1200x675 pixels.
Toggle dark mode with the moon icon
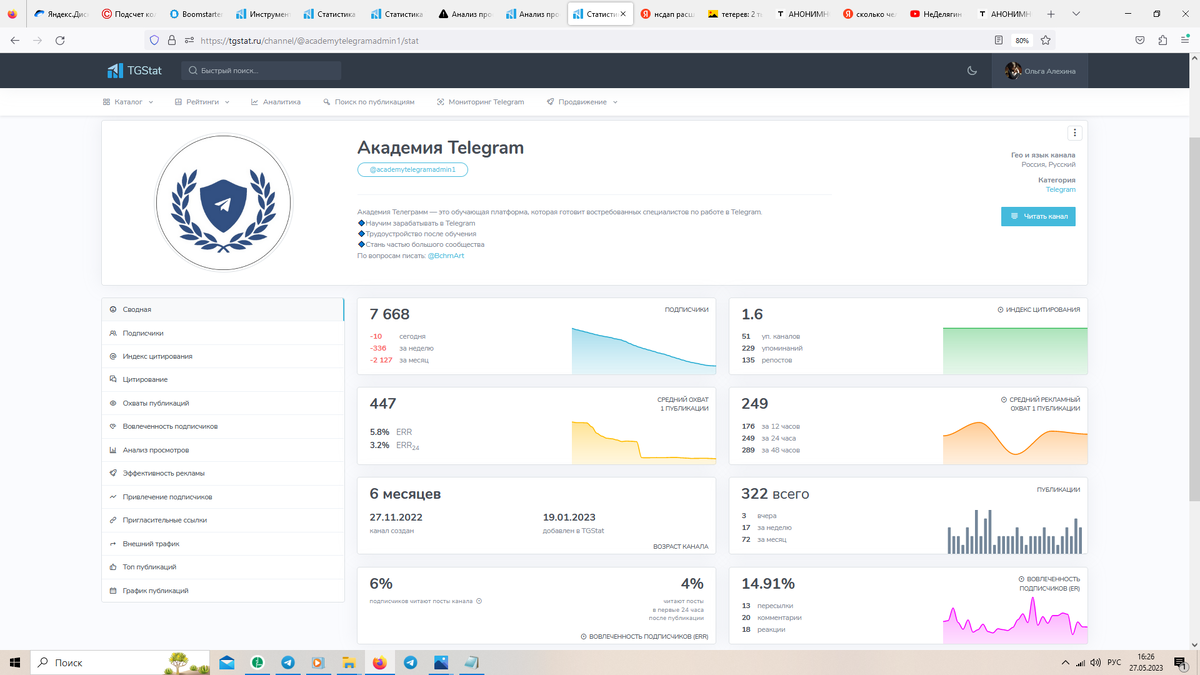click(x=971, y=71)
